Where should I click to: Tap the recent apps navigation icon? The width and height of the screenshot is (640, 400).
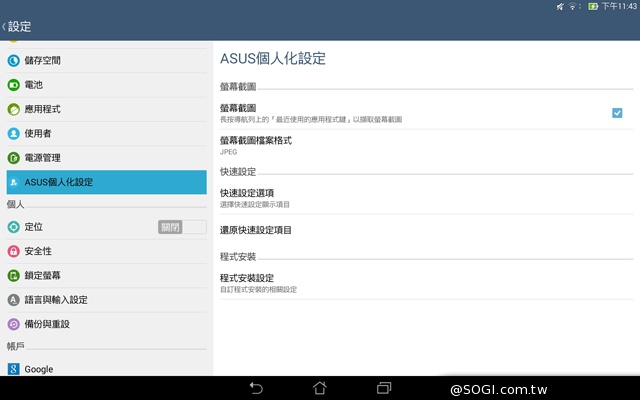click(384, 388)
